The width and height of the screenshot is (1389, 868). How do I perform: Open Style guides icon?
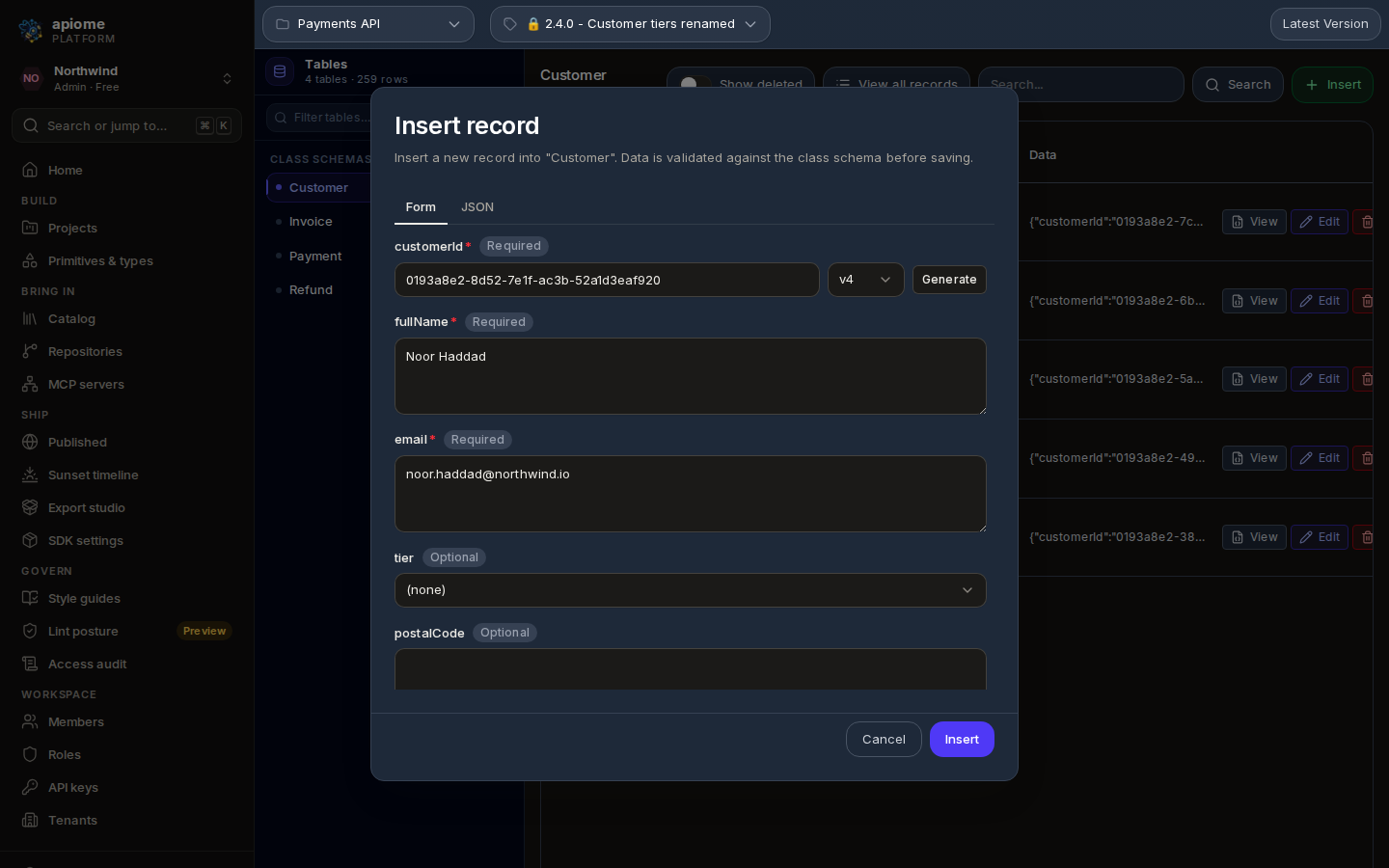tap(30, 598)
